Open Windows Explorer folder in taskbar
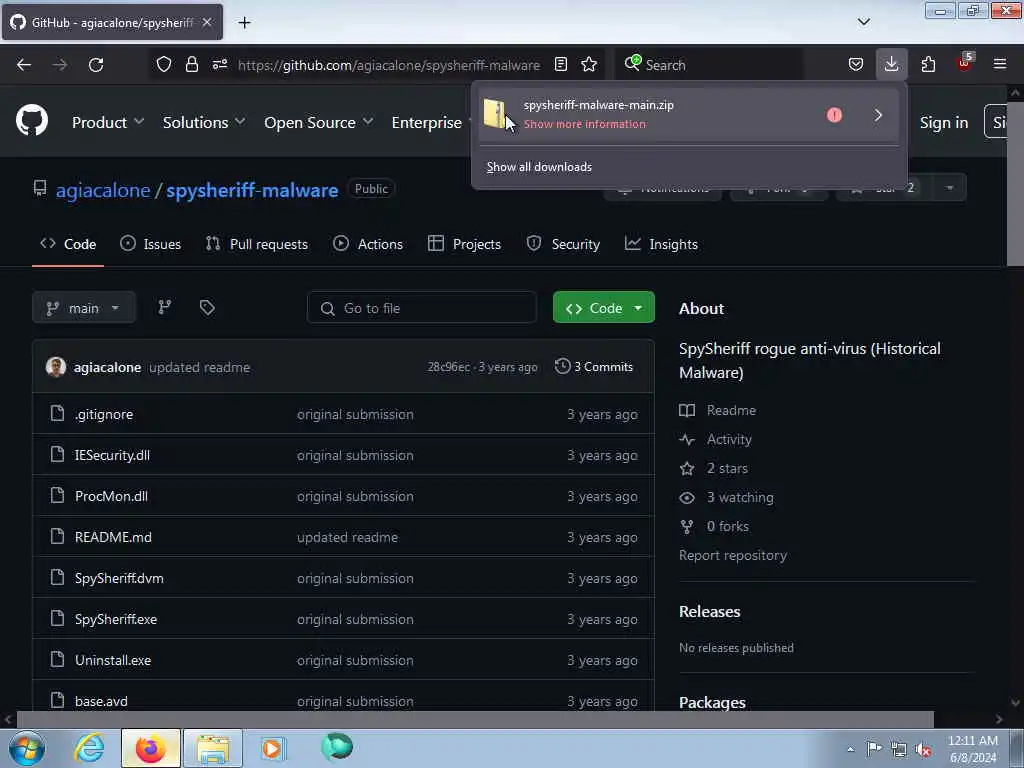The height and width of the screenshot is (768, 1024). [x=213, y=748]
